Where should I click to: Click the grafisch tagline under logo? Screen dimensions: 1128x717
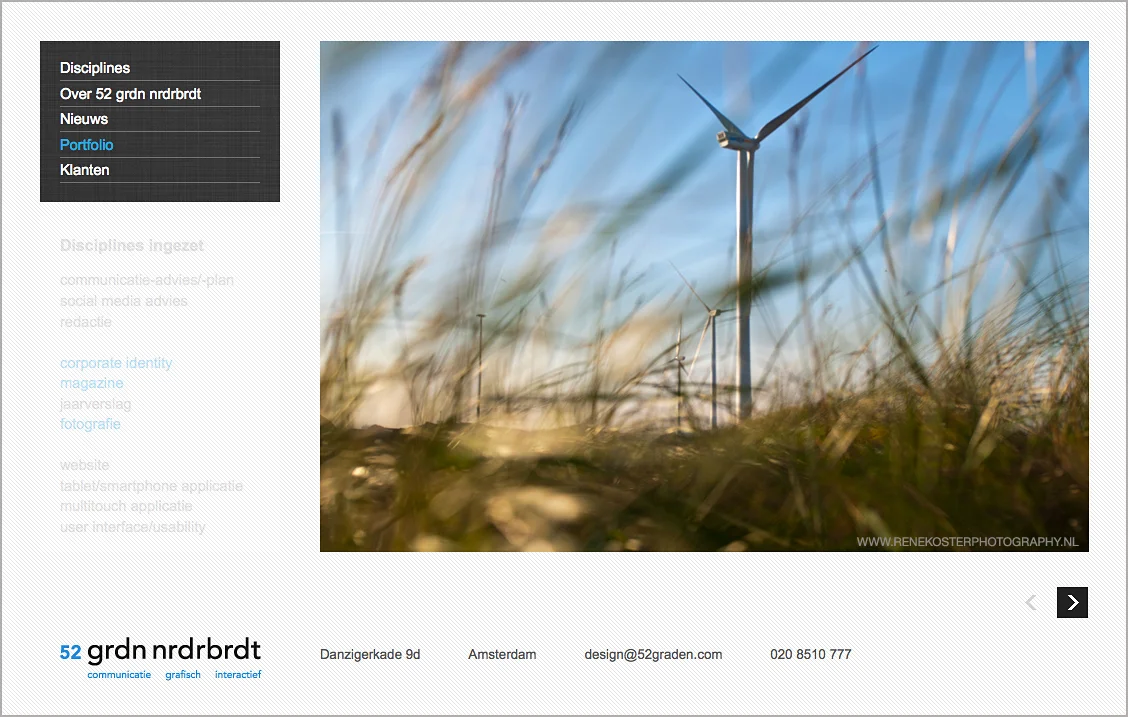183,675
